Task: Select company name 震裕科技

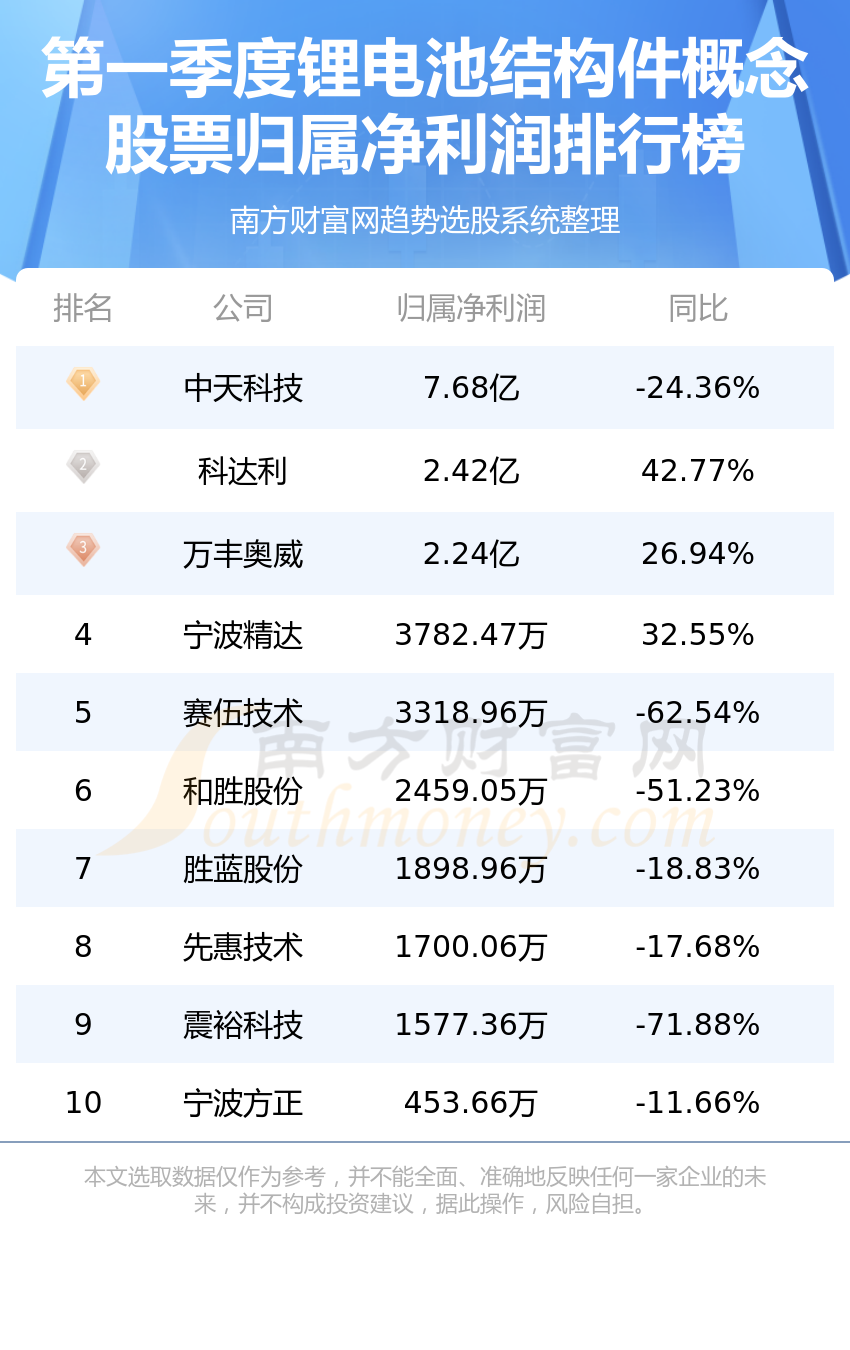Action: pyautogui.click(x=243, y=1025)
